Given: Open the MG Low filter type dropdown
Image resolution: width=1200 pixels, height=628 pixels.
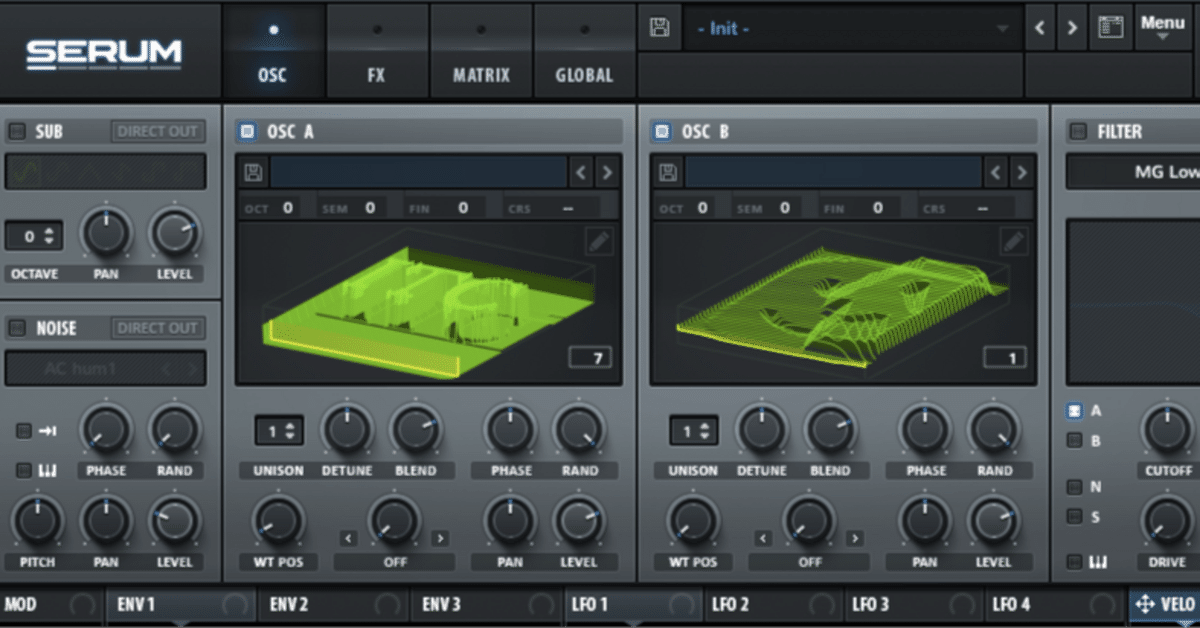Looking at the screenshot, I should (x=1133, y=172).
